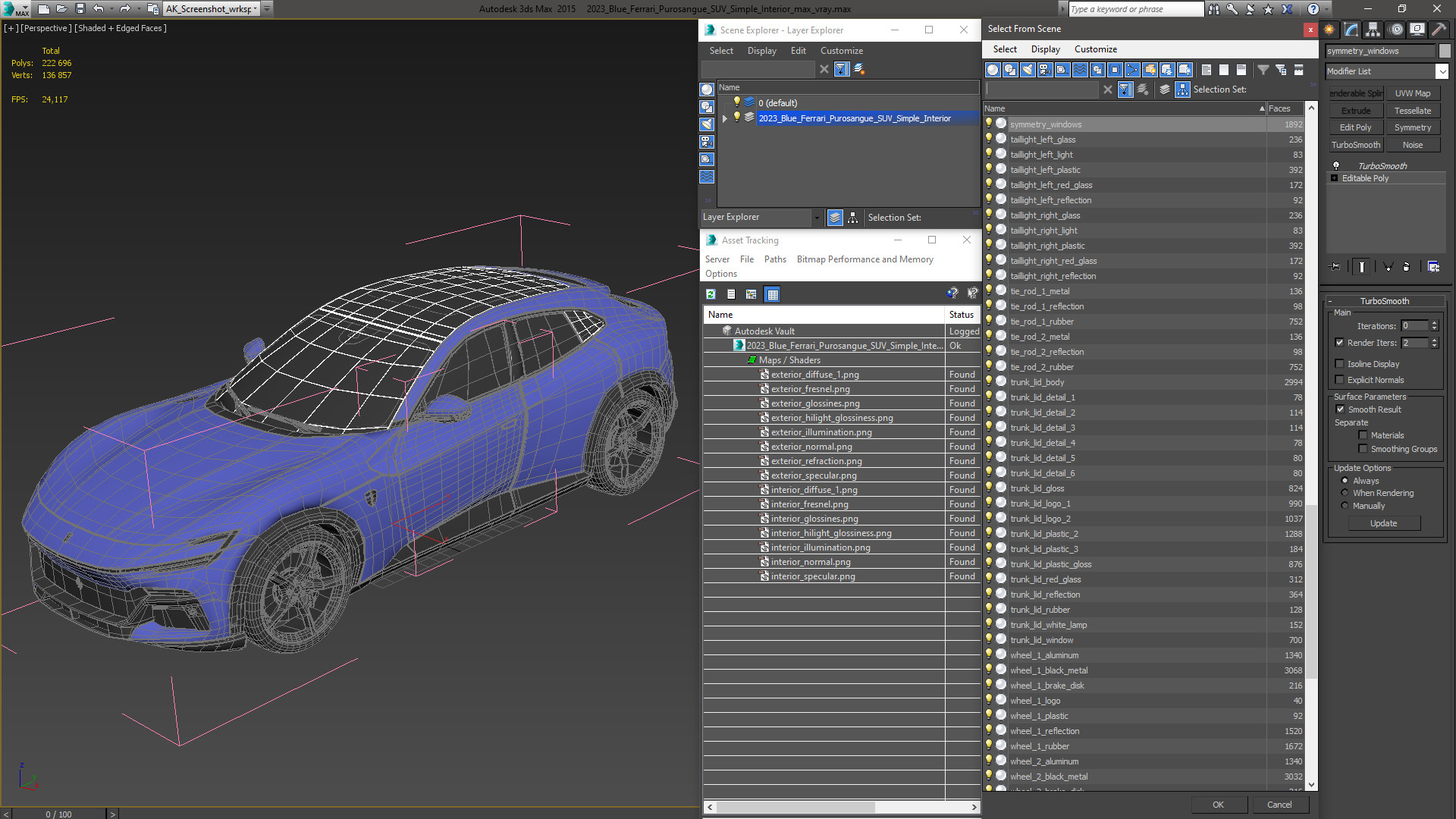
Task: Open Paths menu in Asset Tracking
Action: (x=775, y=259)
